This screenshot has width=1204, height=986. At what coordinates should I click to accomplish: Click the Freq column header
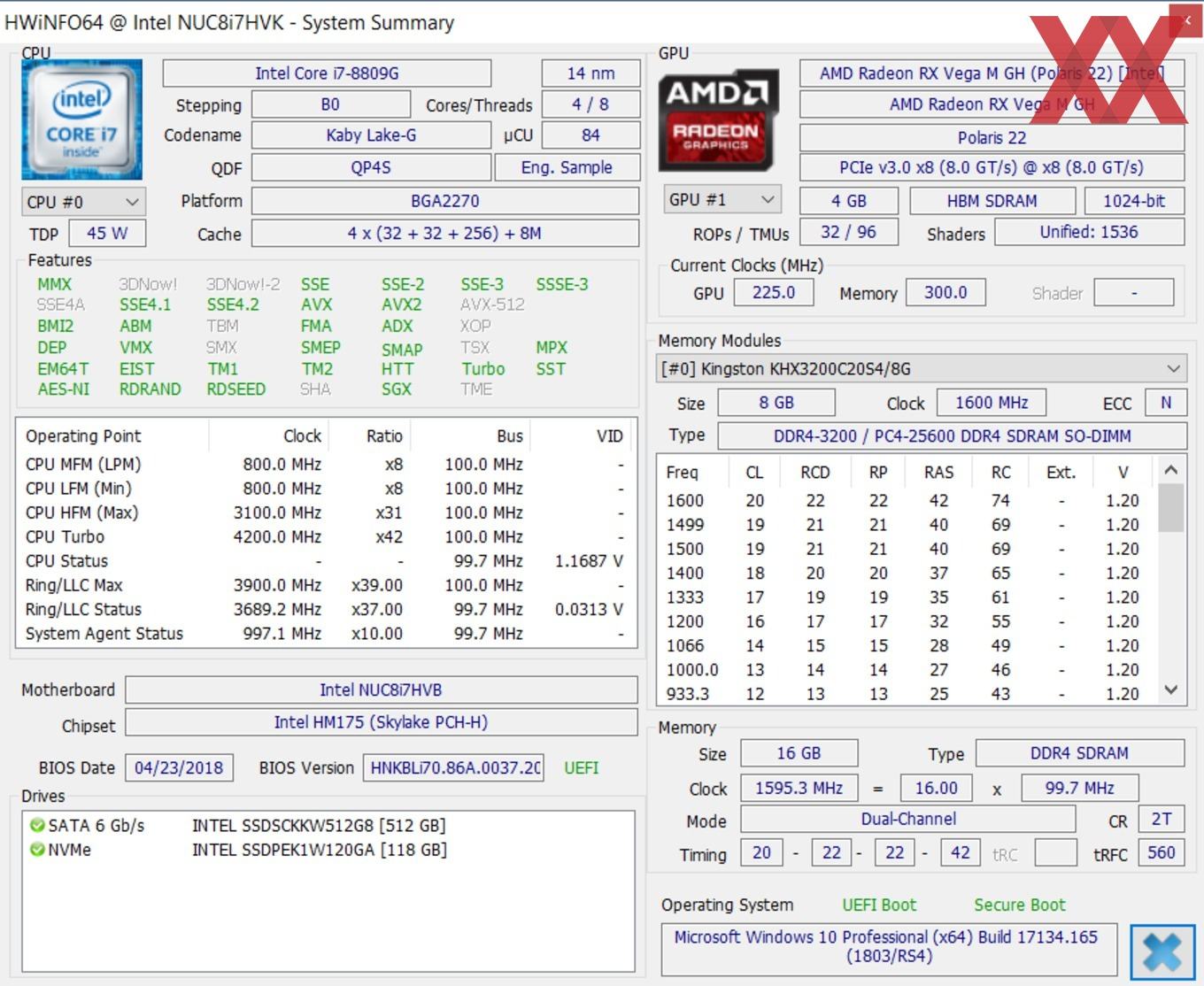pos(694,473)
